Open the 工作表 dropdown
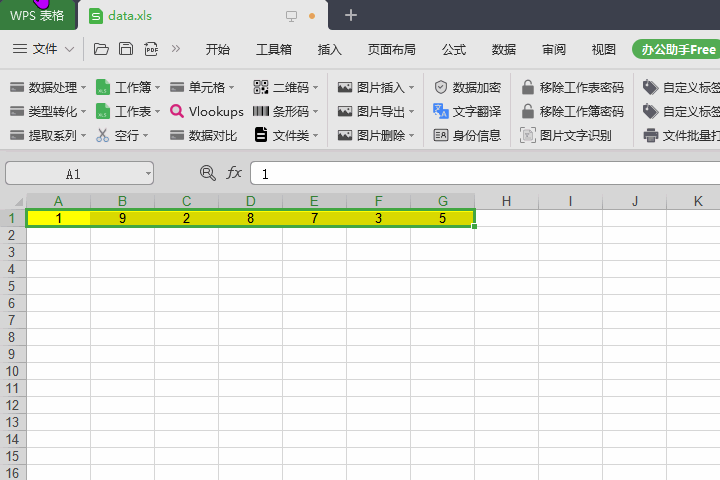Image resolution: width=720 pixels, height=480 pixels. (x=128, y=111)
